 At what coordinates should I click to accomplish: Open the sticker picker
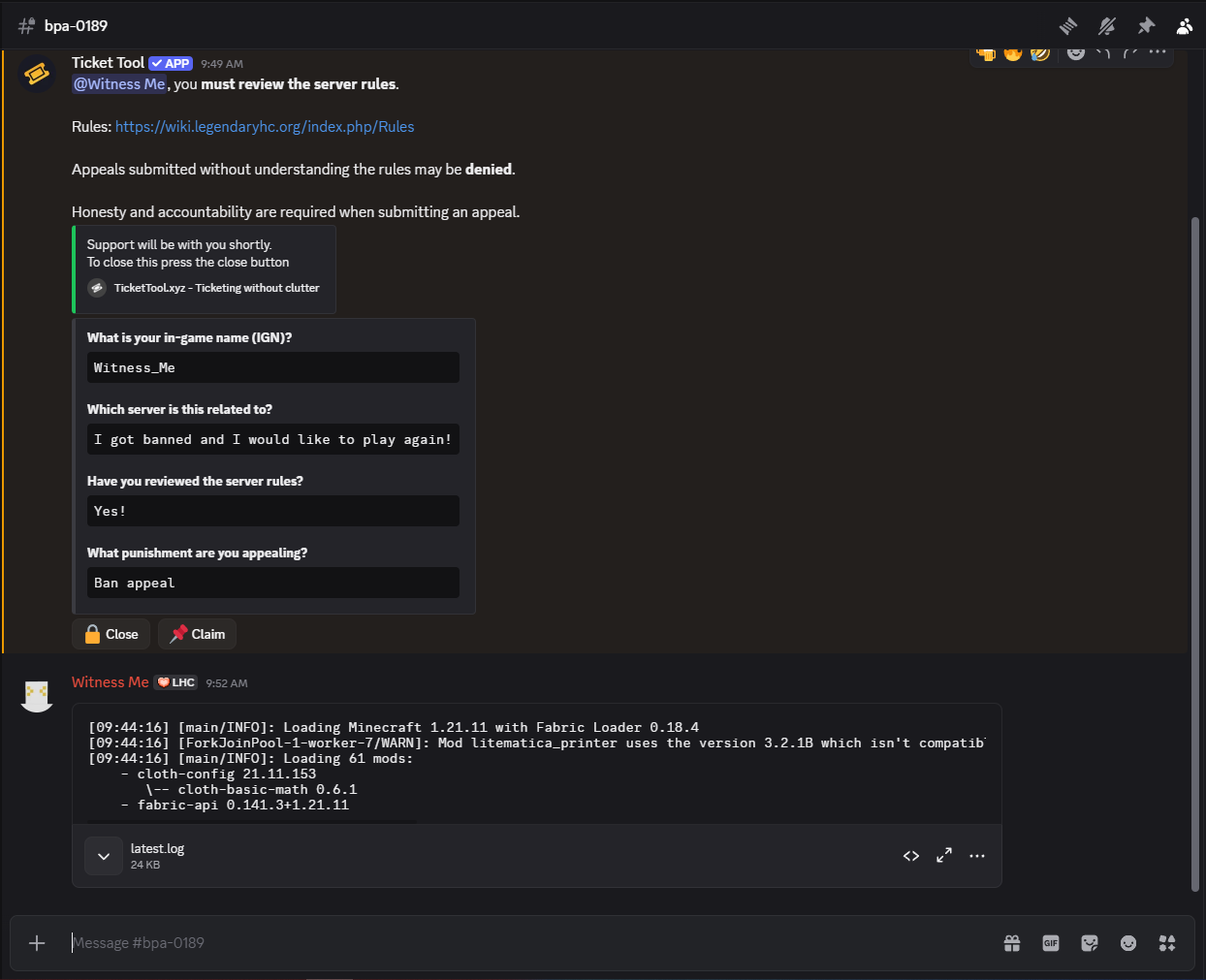pyautogui.click(x=1090, y=943)
